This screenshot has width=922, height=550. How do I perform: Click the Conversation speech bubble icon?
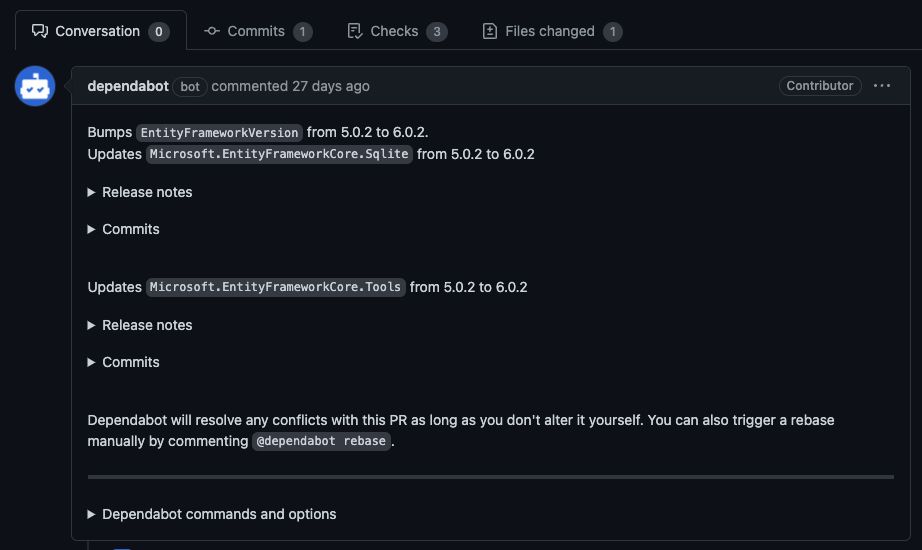point(40,31)
